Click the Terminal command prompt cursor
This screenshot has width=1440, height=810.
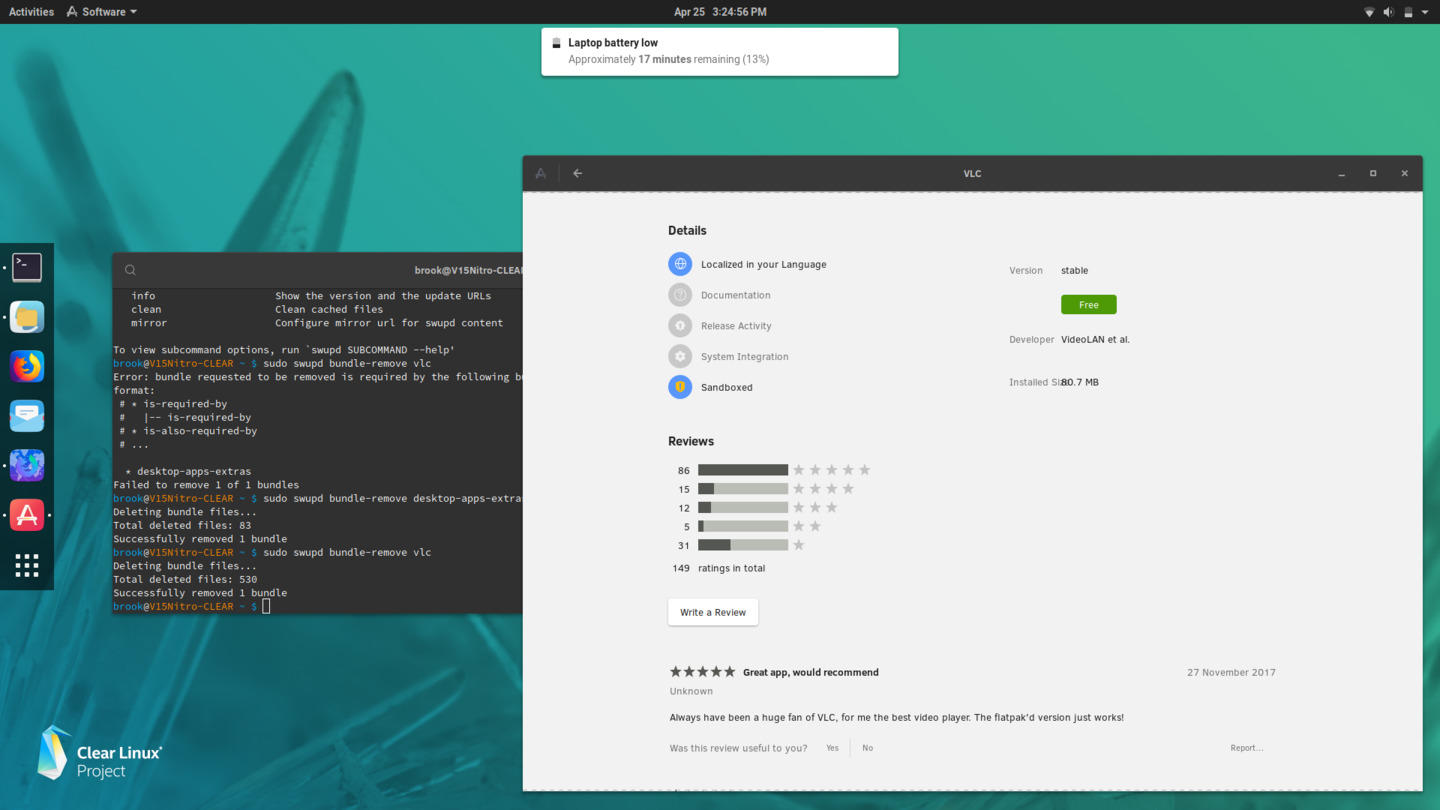266,606
